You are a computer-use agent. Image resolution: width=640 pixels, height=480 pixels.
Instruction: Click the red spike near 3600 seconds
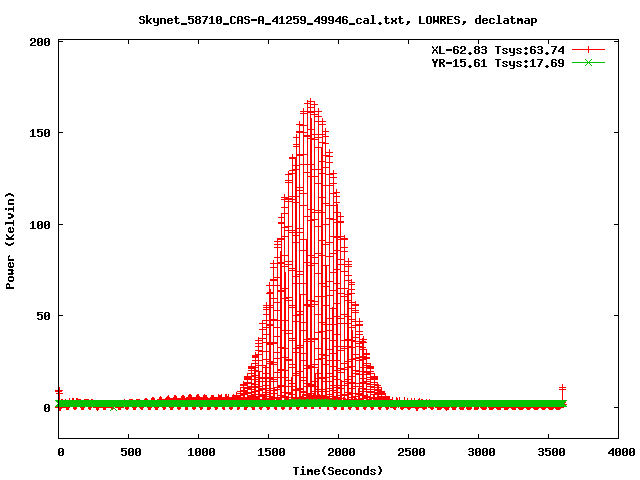click(x=562, y=393)
